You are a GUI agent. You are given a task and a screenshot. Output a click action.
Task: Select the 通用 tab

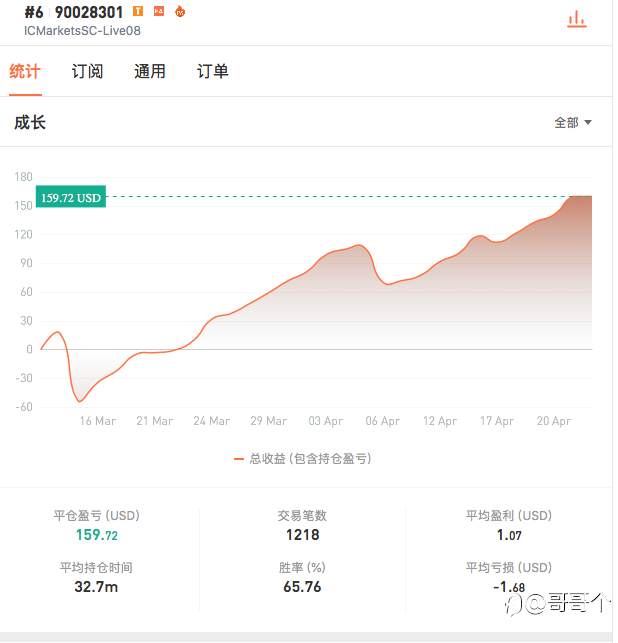(x=150, y=71)
